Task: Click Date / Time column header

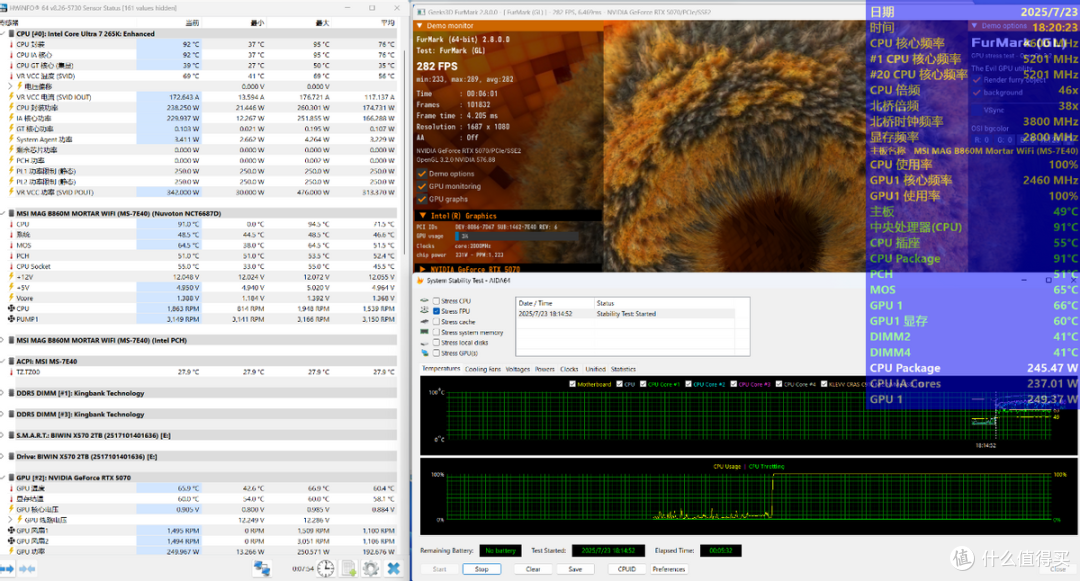Action: tap(555, 303)
